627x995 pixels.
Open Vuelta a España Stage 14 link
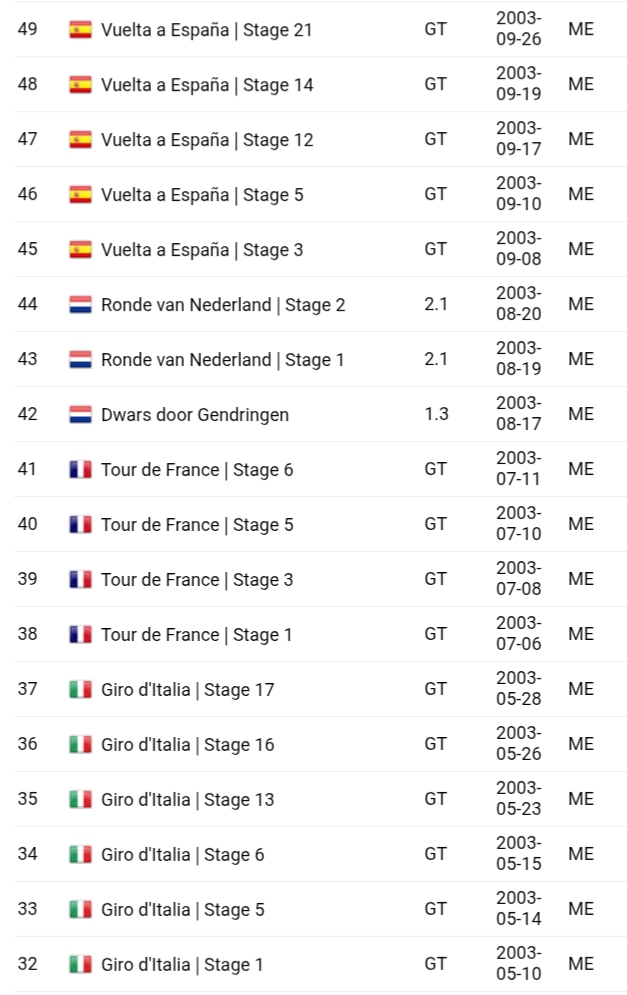pyautogui.click(x=207, y=85)
